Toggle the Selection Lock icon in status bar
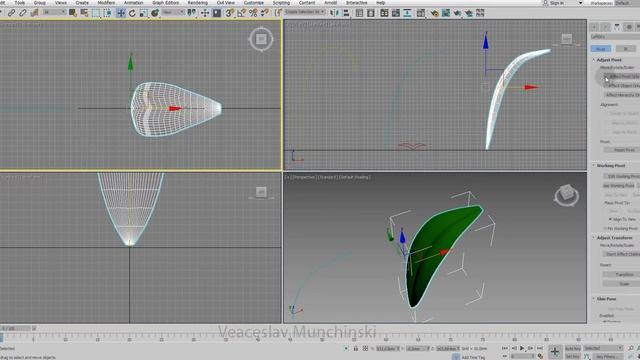This screenshot has height=360, width=640. point(356,348)
